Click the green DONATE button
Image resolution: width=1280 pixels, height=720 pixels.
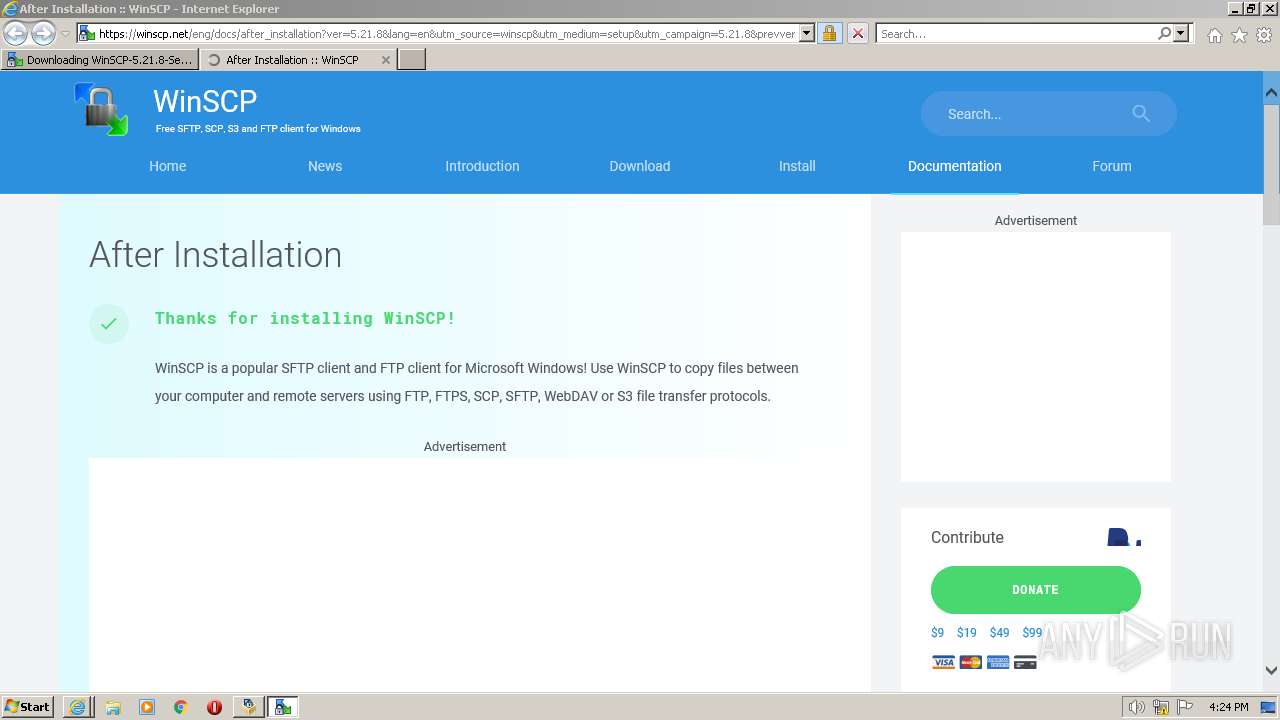coord(1036,590)
